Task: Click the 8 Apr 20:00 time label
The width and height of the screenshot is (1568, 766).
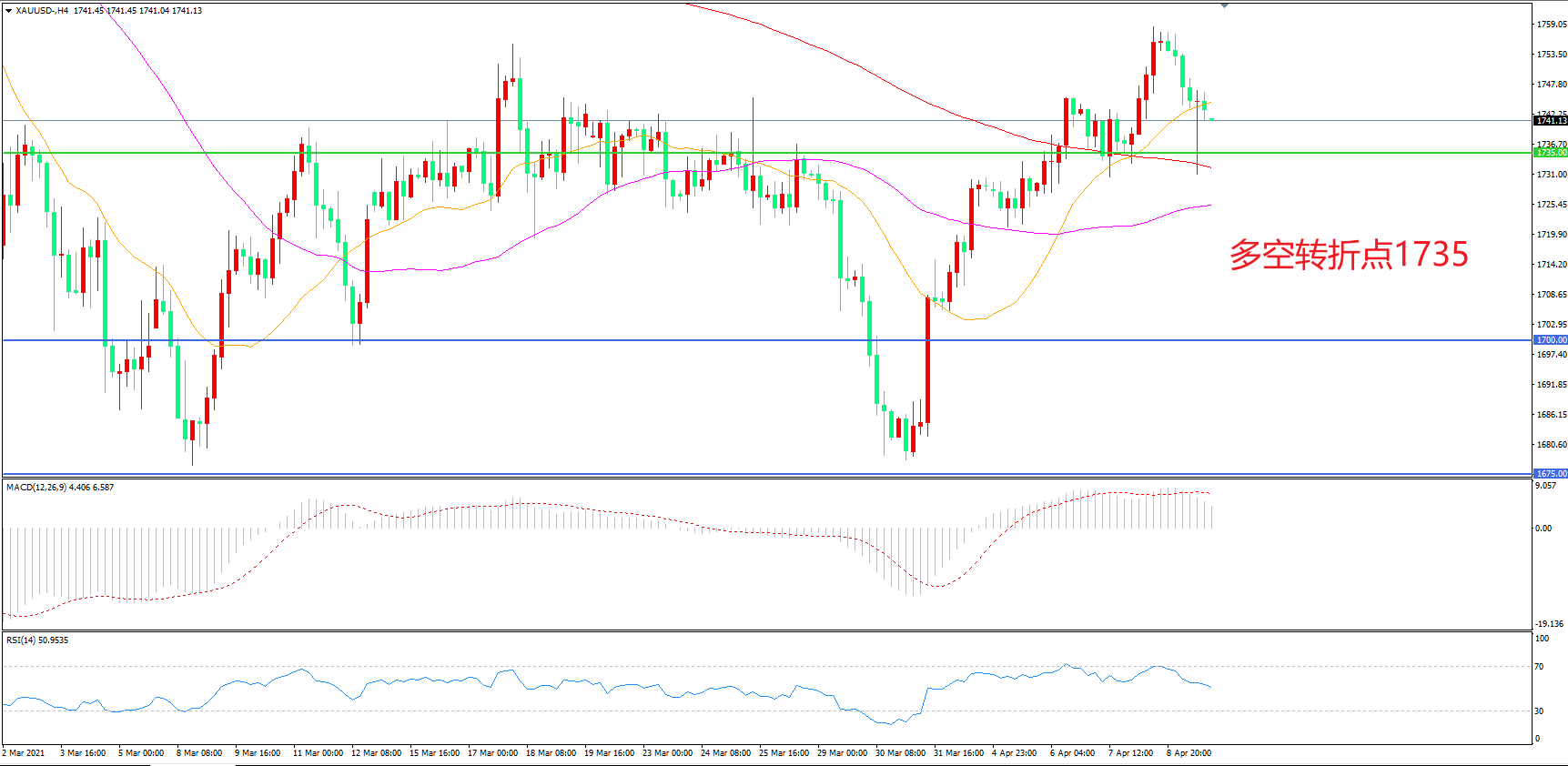Action: 1189,753
